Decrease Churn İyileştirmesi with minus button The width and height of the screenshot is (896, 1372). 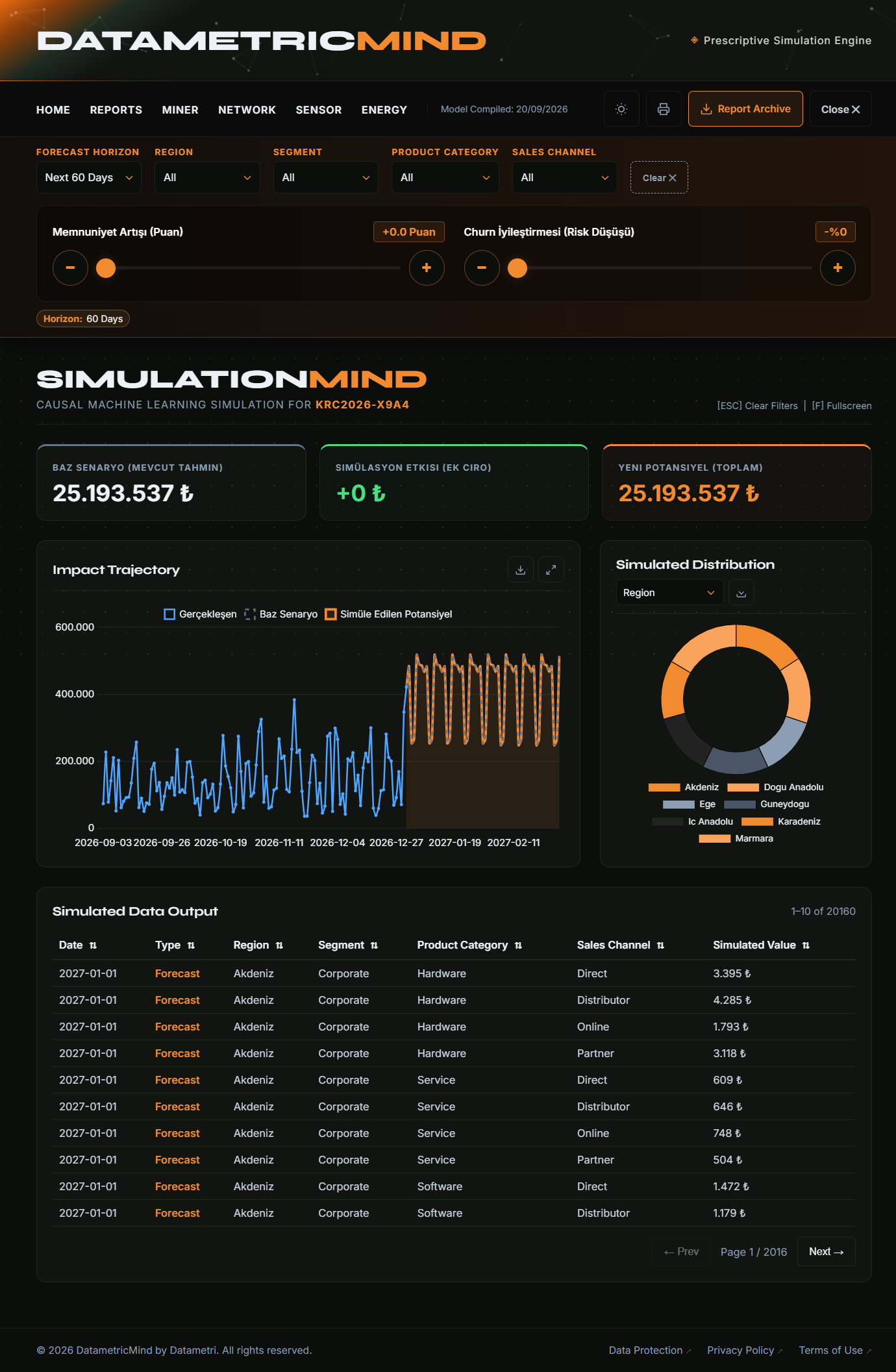point(482,268)
